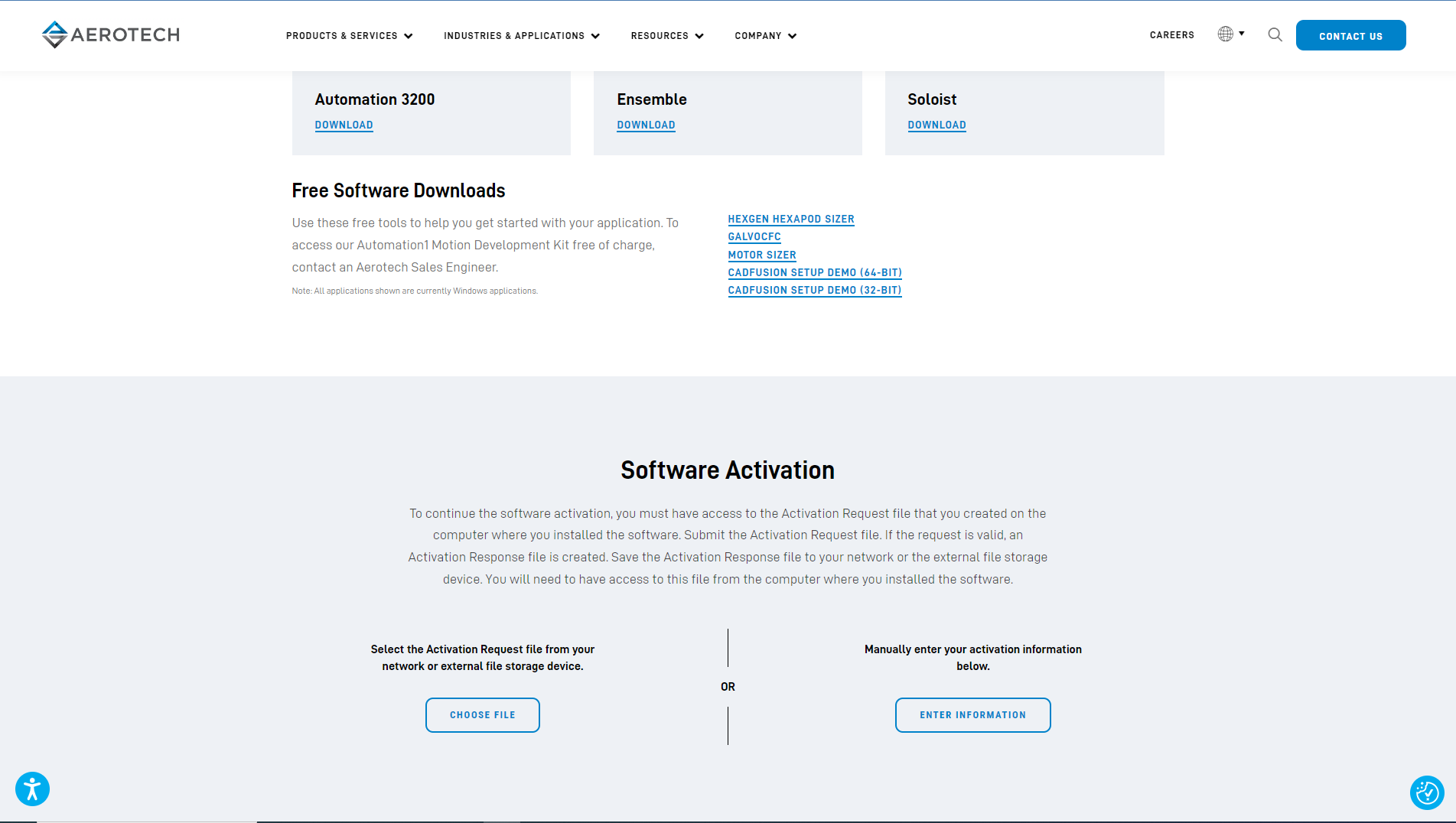Expand the Company menu
1456x823 pixels.
[x=766, y=36]
